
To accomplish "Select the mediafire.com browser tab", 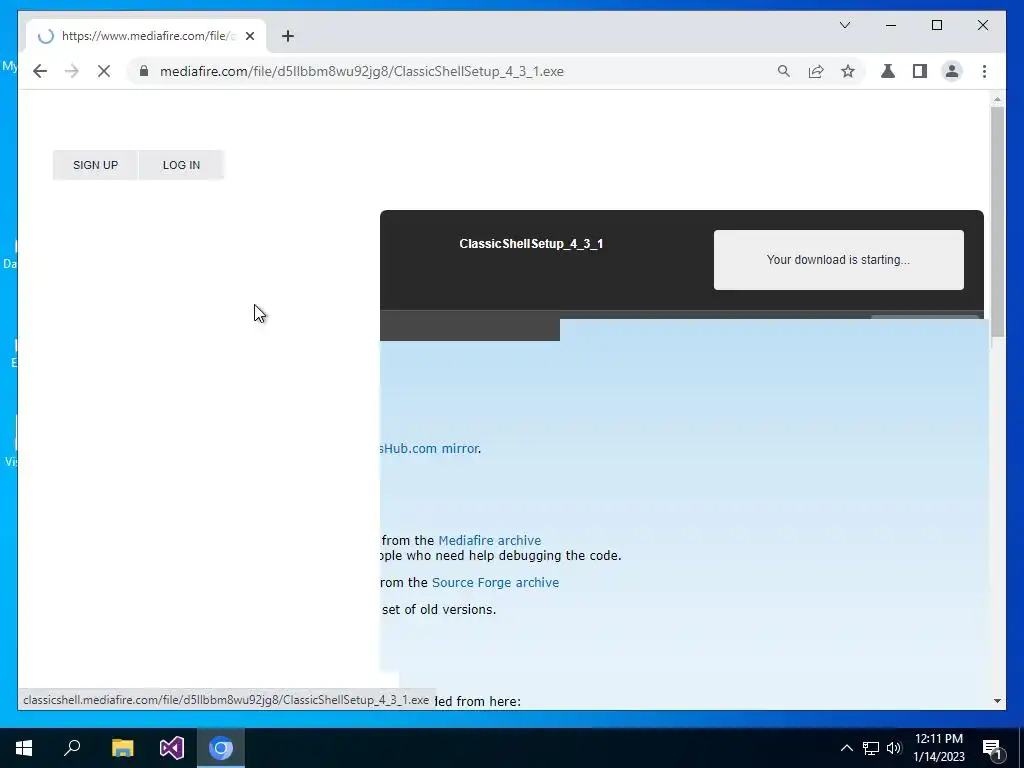I will 146,36.
